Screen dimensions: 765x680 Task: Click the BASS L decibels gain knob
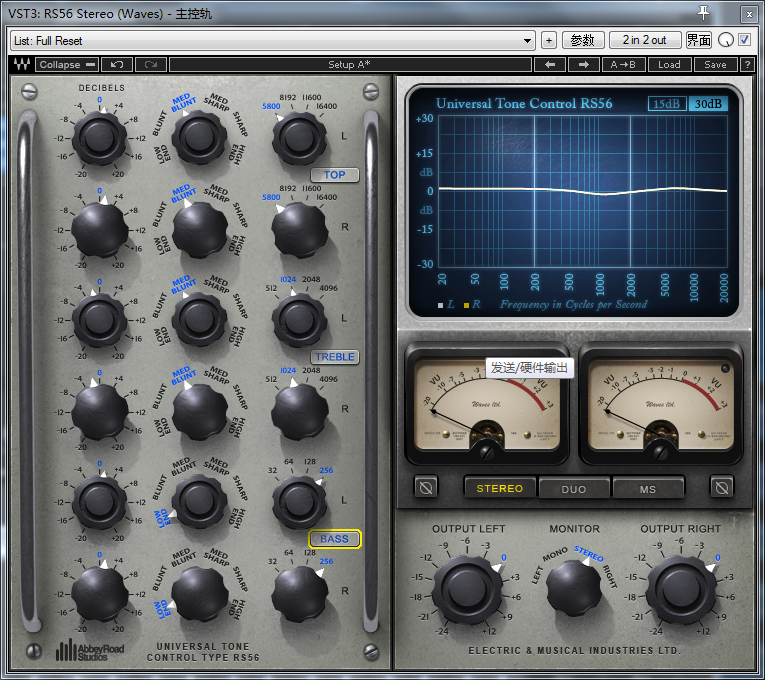[x=100, y=502]
